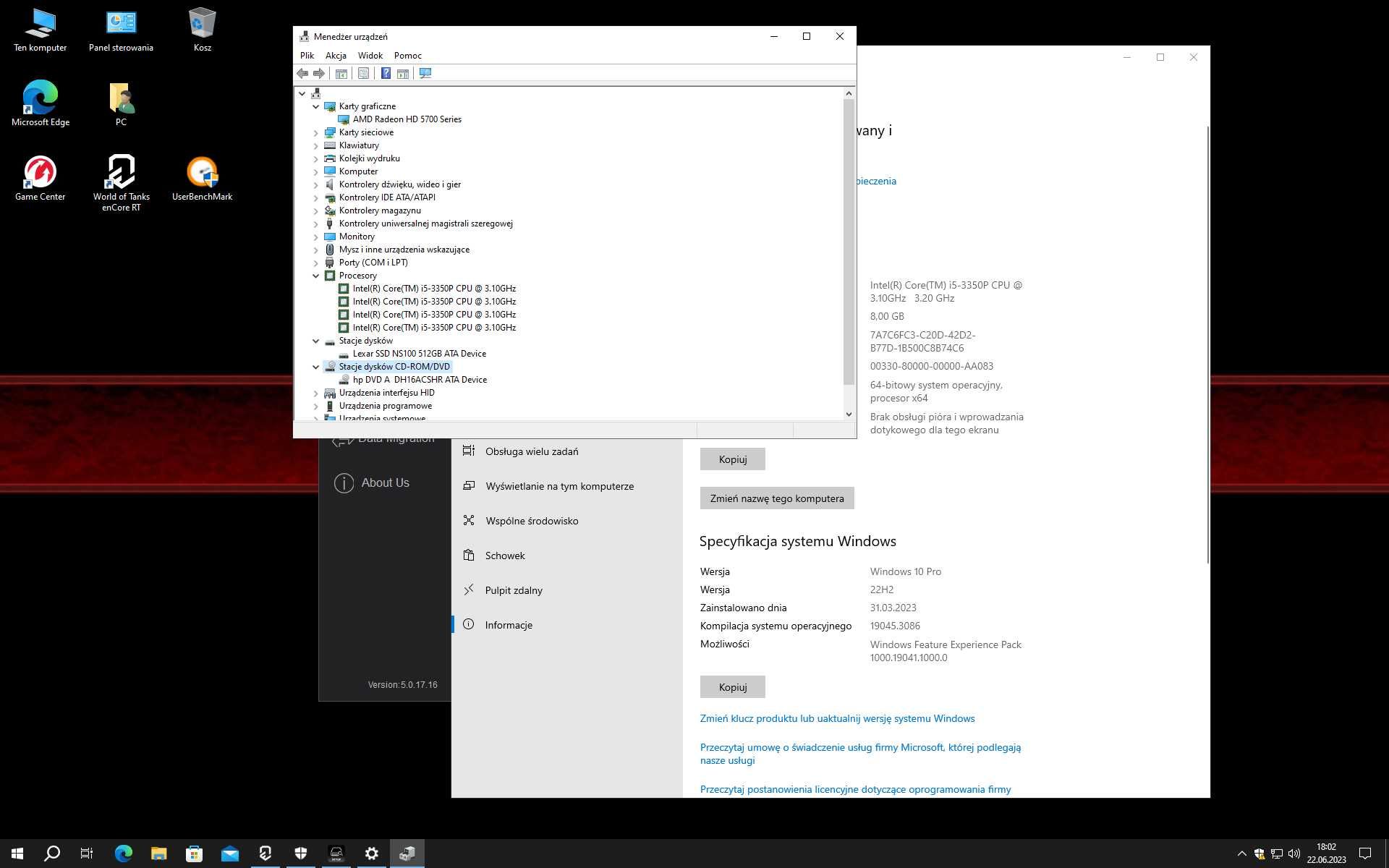Collapse Stacje dysków CD-ROM/DVD category
The width and height of the screenshot is (1389, 868).
pyautogui.click(x=315, y=367)
